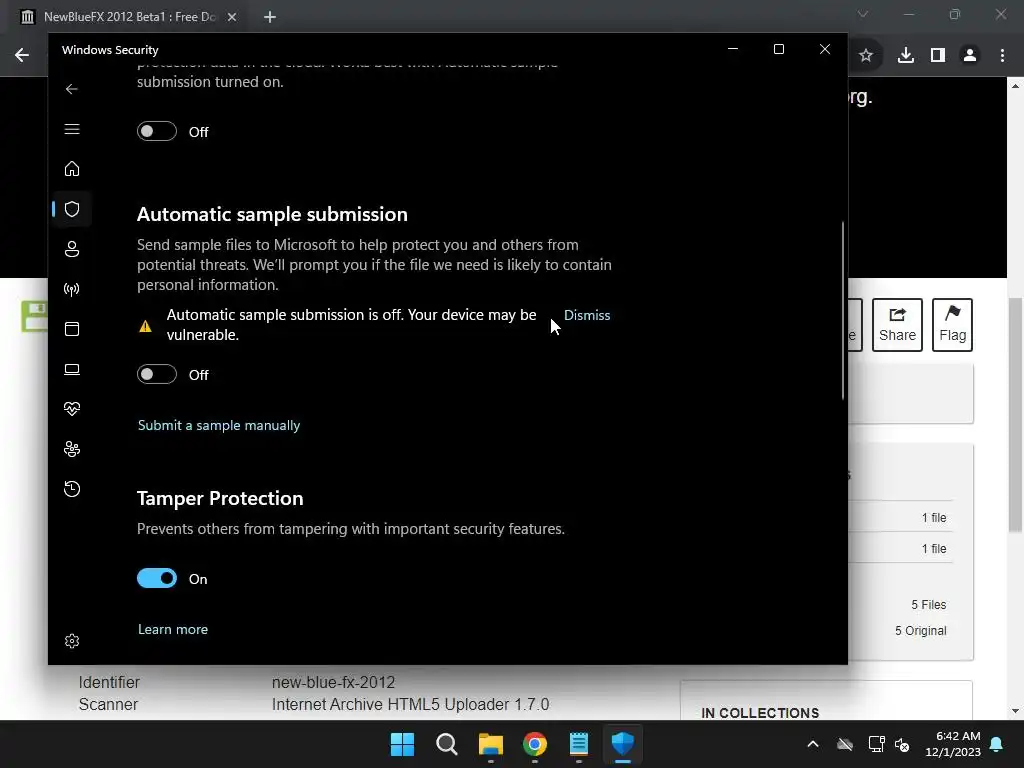Image resolution: width=1024 pixels, height=768 pixels.
Task: Open the notification bell
Action: coord(997,744)
